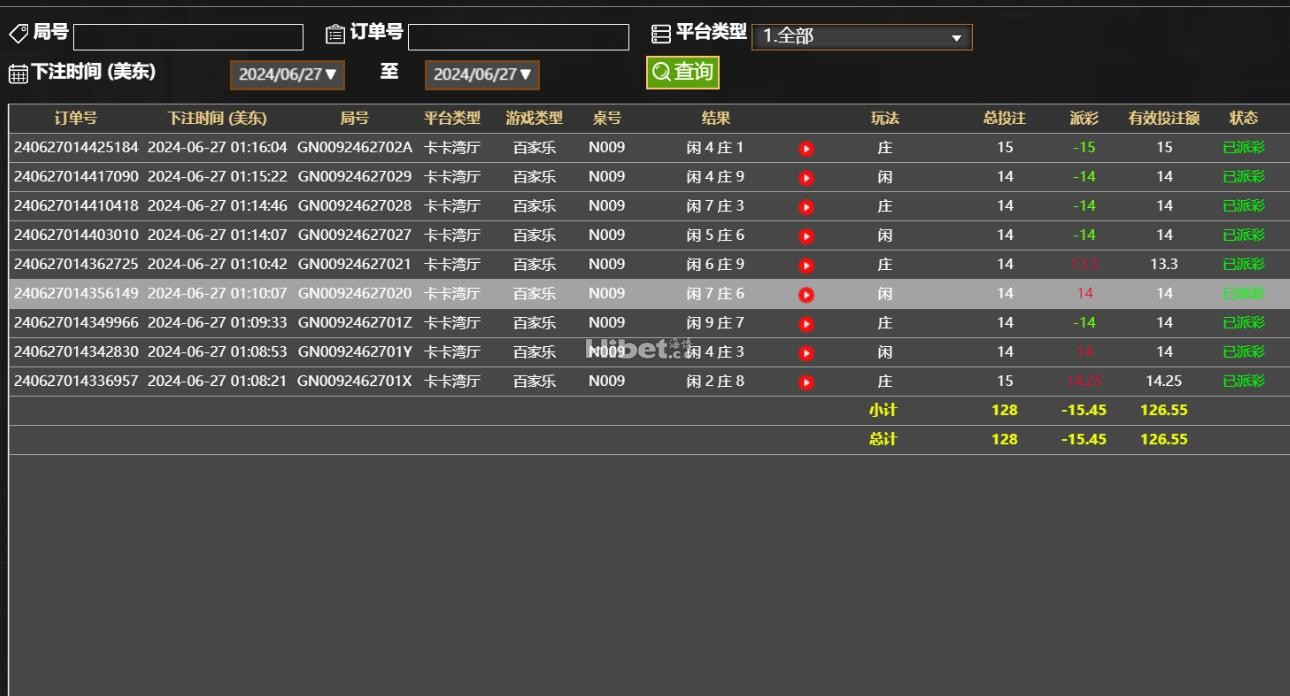1290x696 pixels.
Task: Focus the 局号 input field
Action: (x=188, y=37)
